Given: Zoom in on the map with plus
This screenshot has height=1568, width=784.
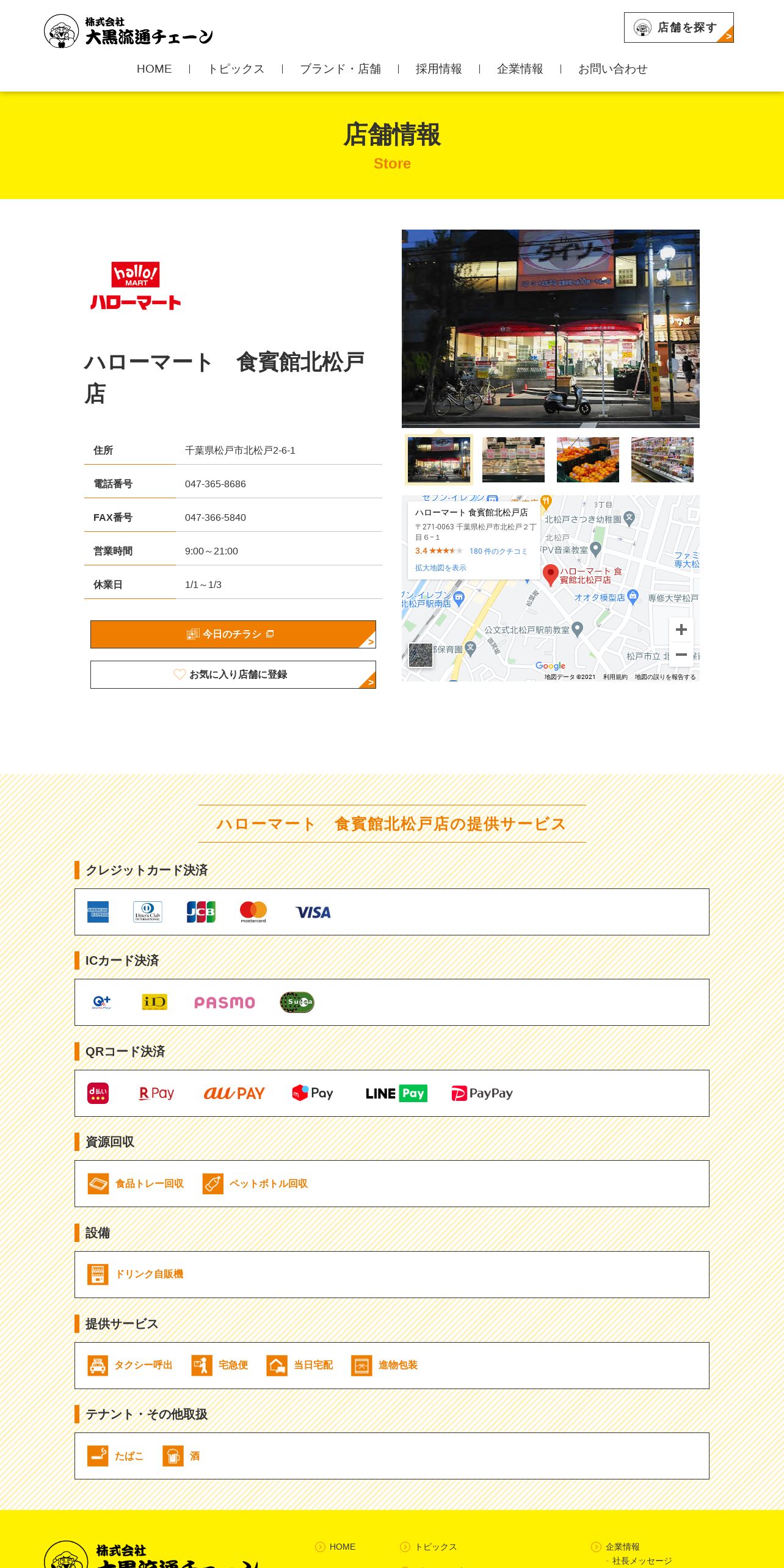Looking at the screenshot, I should (x=681, y=630).
